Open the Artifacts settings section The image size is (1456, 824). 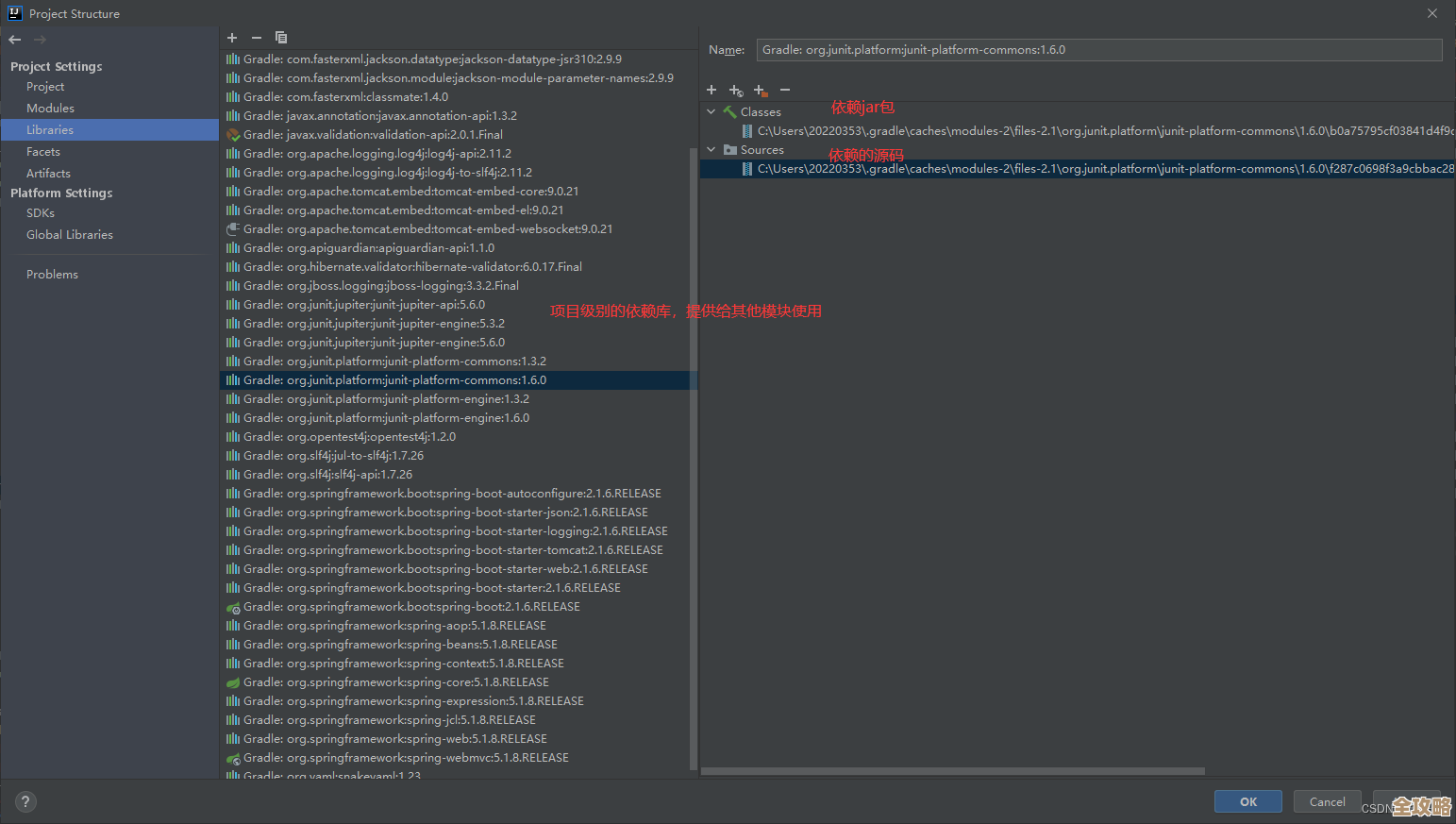pyautogui.click(x=48, y=174)
